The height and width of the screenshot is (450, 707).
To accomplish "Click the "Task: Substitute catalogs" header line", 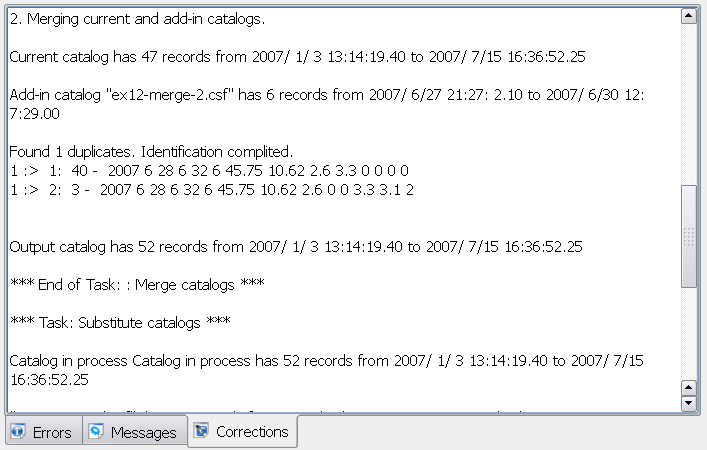I will 120,322.
